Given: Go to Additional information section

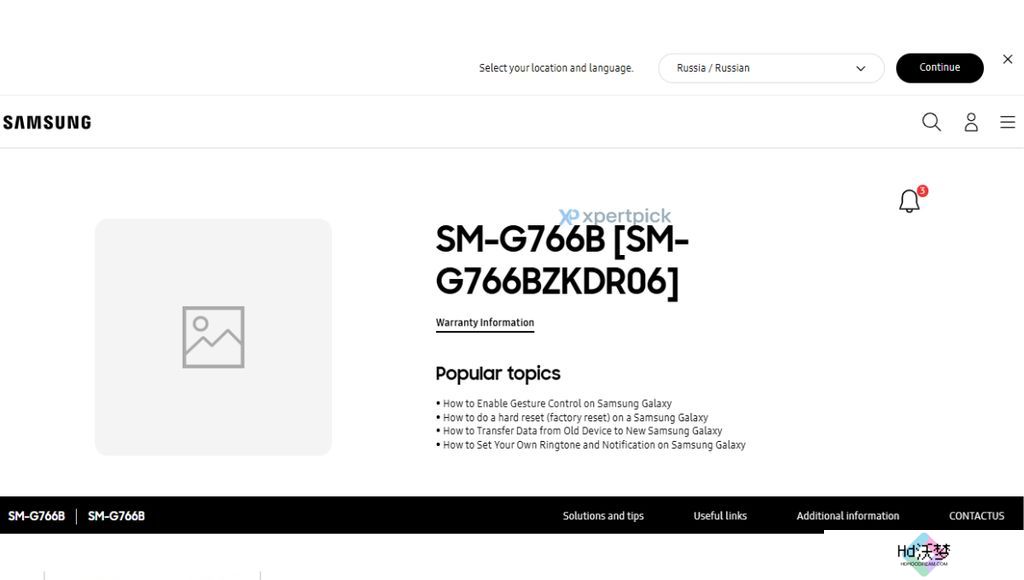Looking at the screenshot, I should coord(848,516).
